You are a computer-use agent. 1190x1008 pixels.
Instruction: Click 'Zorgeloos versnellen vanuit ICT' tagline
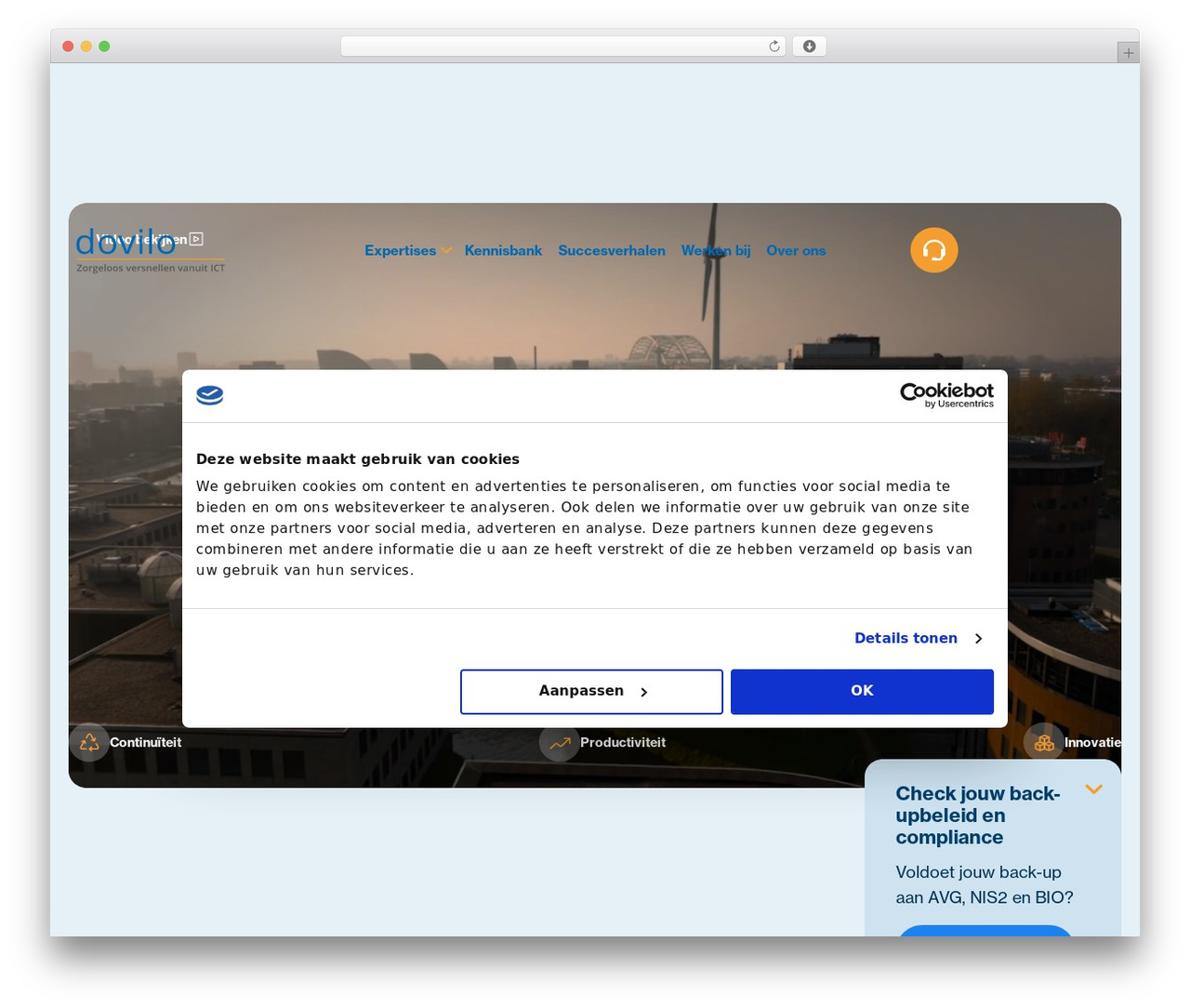click(151, 268)
